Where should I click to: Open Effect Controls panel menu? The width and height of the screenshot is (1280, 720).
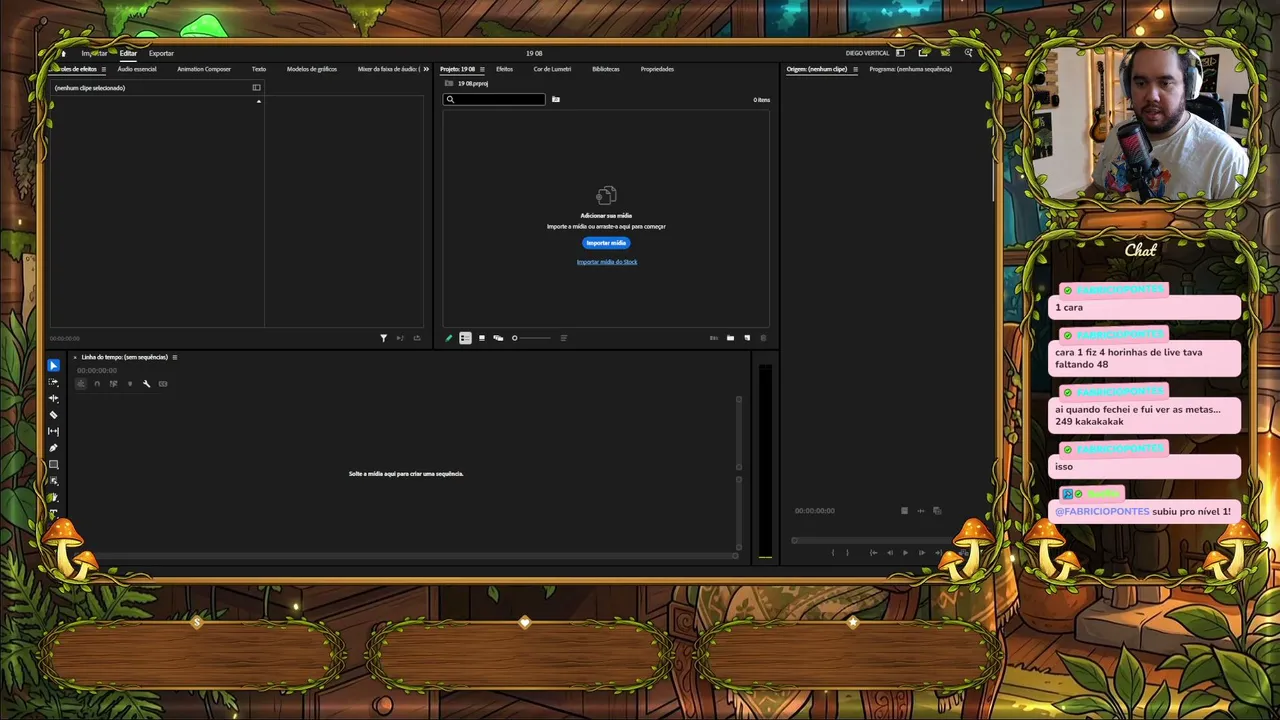(x=103, y=69)
